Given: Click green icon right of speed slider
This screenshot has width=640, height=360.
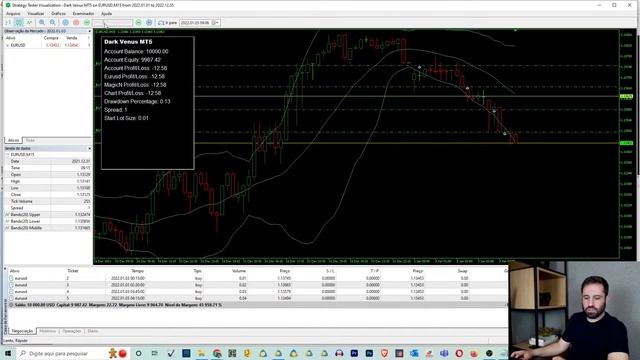Looking at the screenshot, I should (138, 22).
